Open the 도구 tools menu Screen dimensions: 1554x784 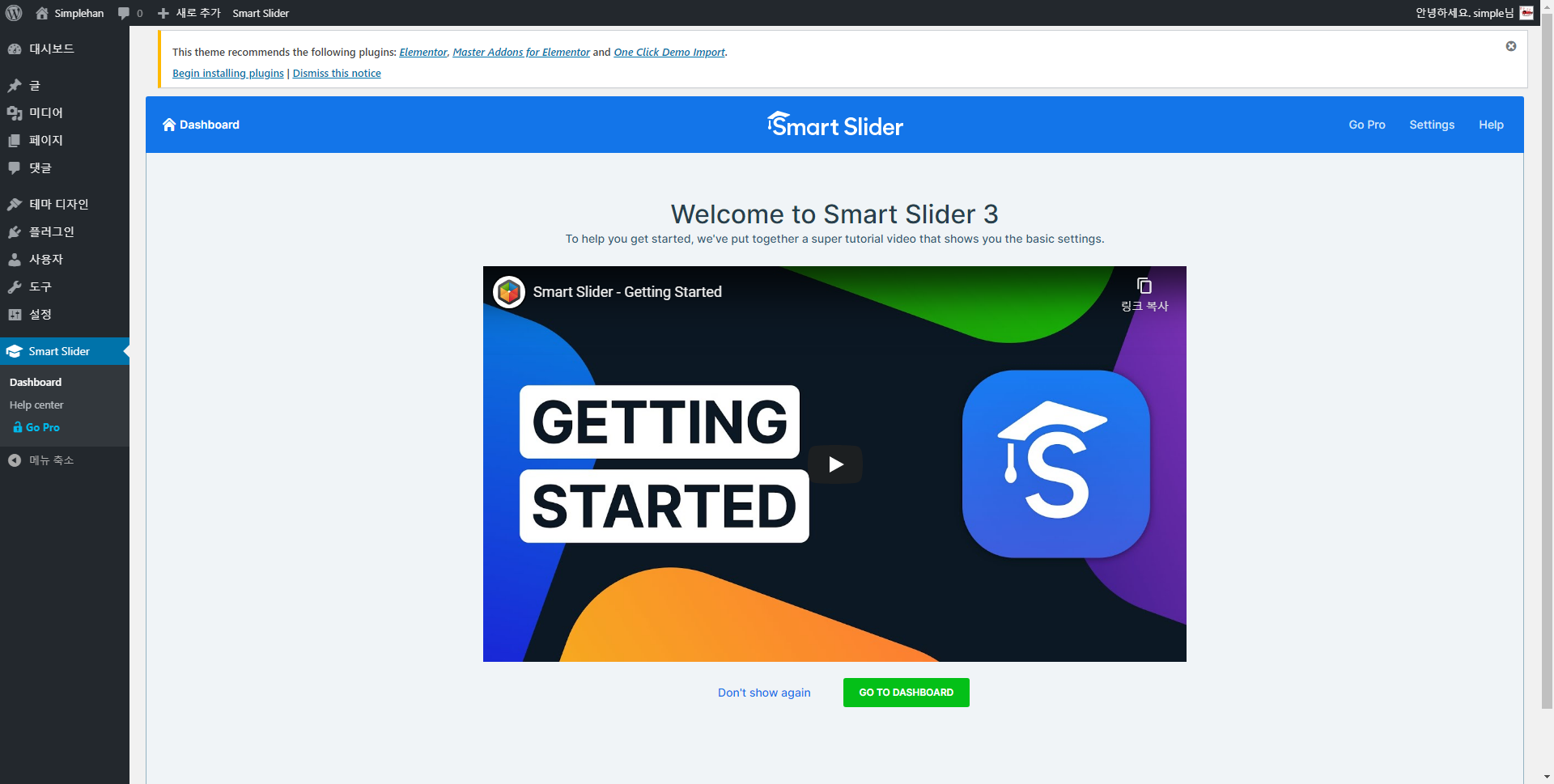click(65, 286)
